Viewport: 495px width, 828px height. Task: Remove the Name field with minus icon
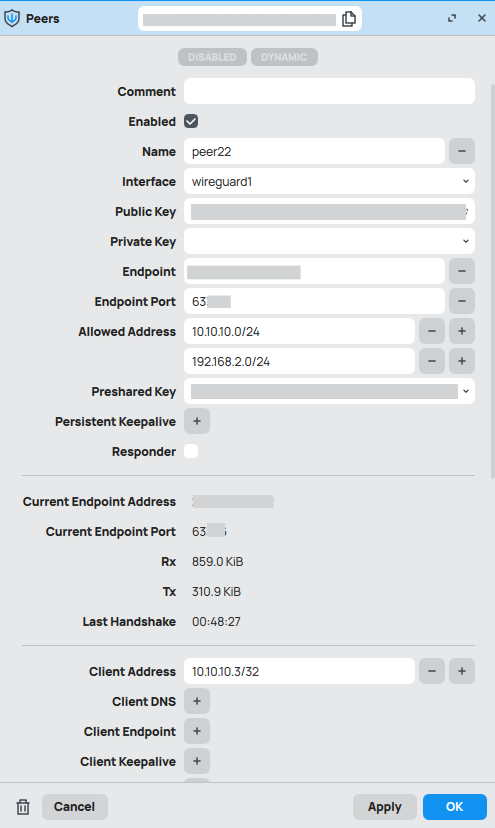[x=462, y=152]
